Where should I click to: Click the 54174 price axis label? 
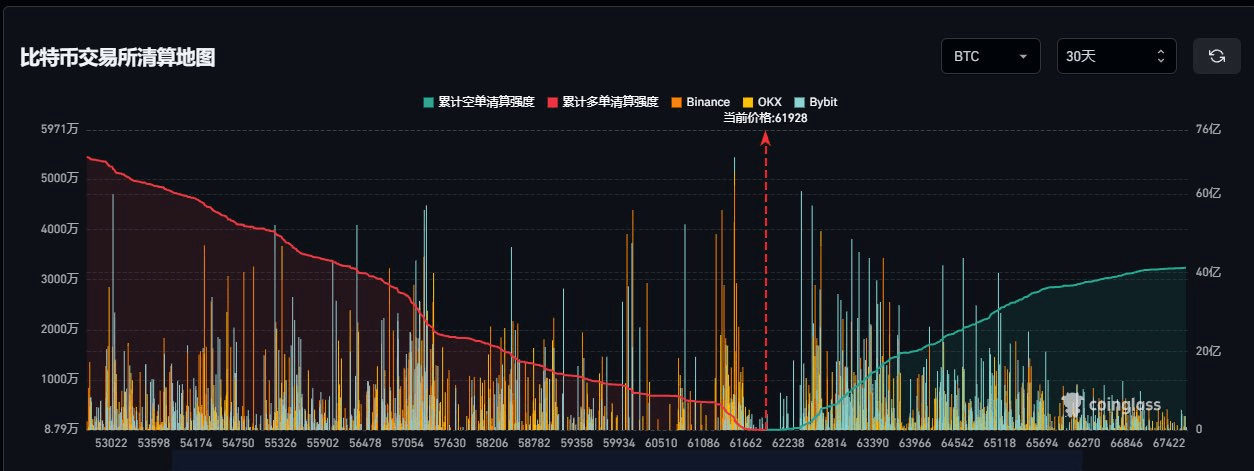click(x=195, y=443)
